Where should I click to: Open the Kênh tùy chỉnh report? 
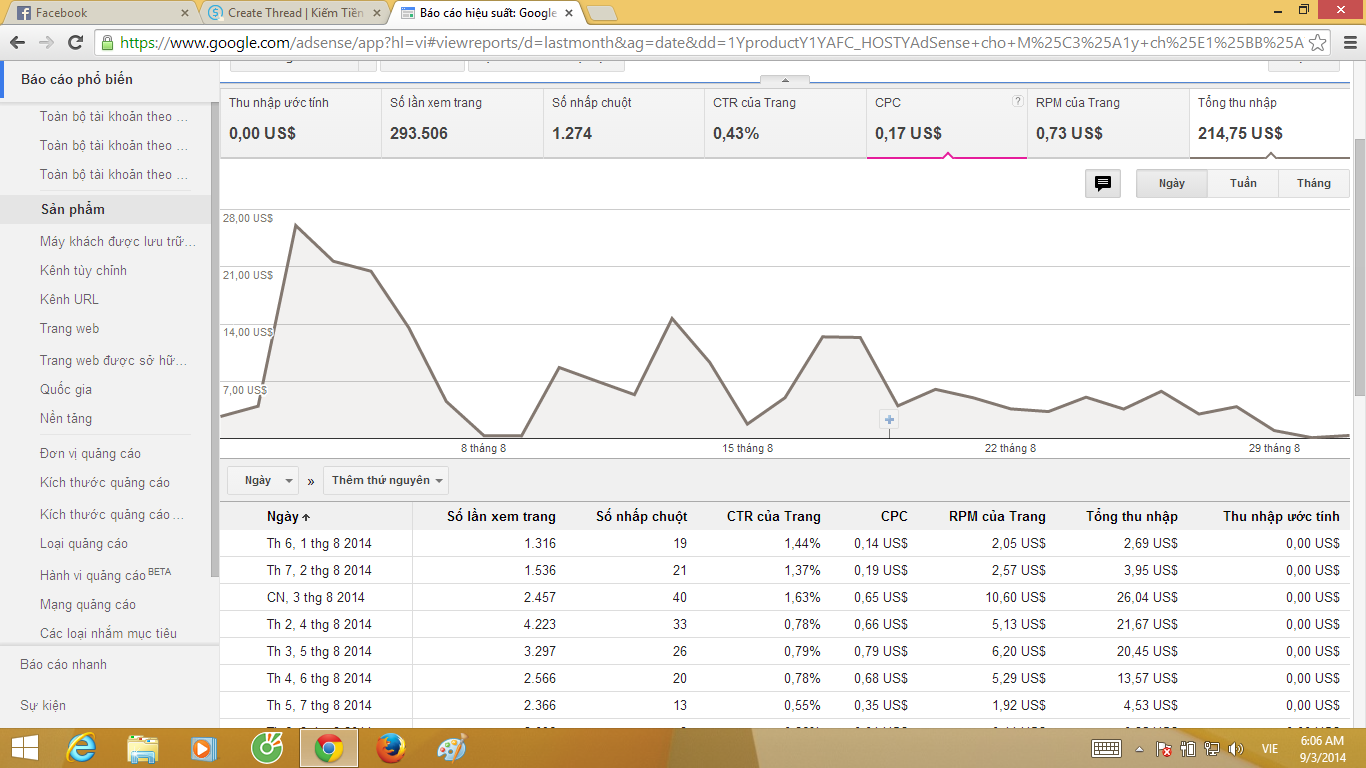(x=83, y=270)
